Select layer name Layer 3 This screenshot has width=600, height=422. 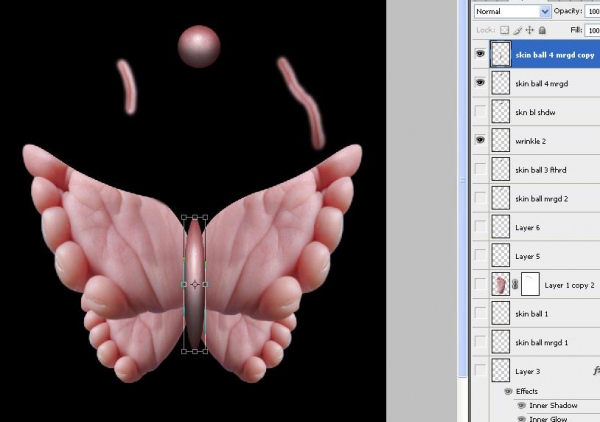527,371
